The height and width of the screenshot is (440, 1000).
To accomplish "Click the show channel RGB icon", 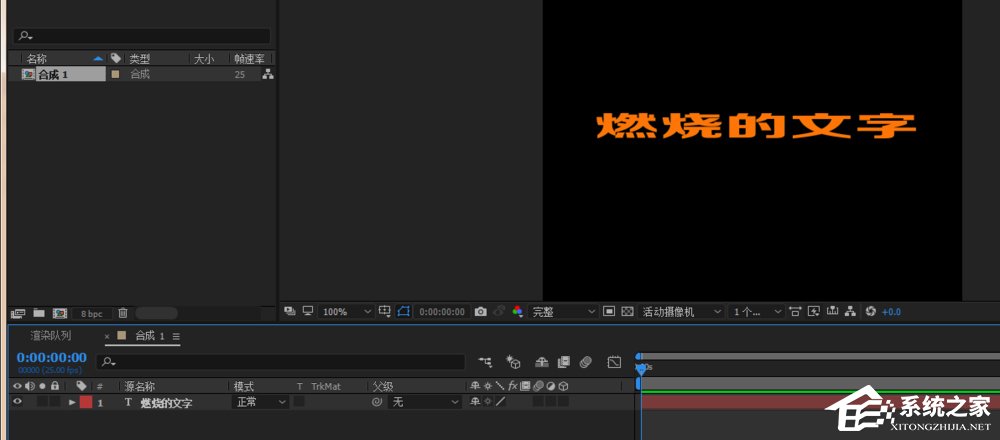I will 517,312.
